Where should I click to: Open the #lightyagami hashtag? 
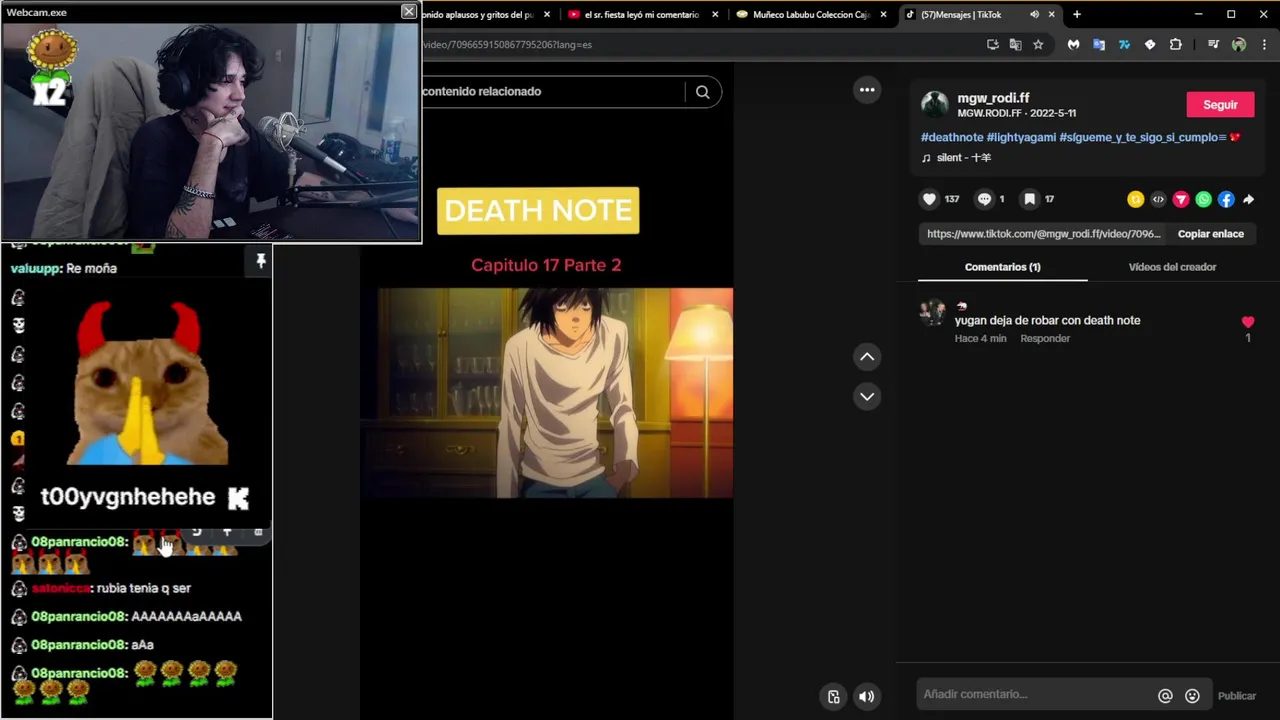[x=1021, y=137]
